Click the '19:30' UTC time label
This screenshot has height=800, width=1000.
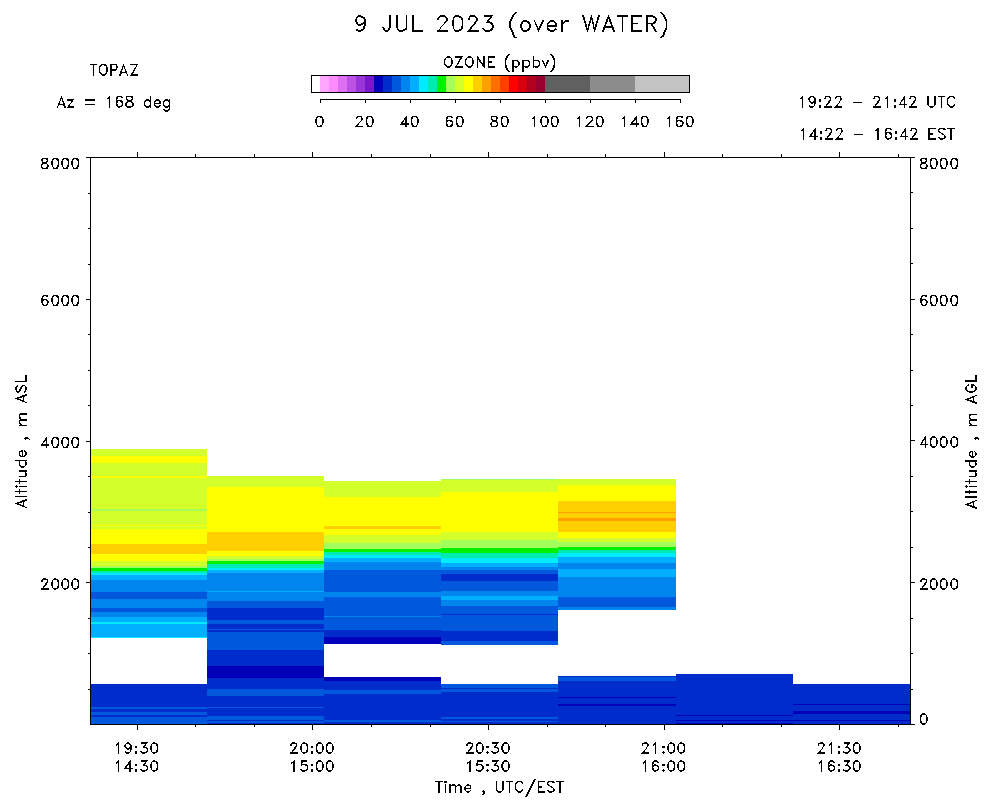point(137,748)
